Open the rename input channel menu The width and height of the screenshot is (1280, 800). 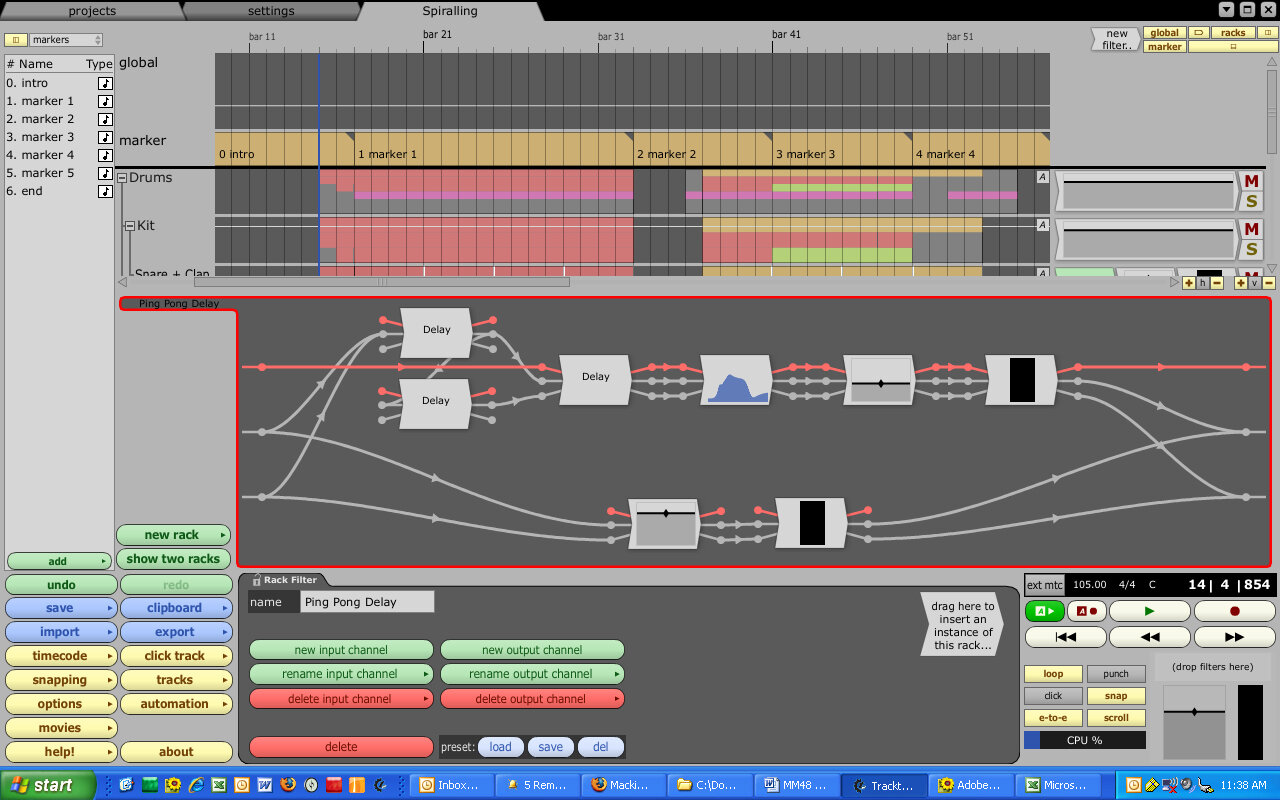pos(341,674)
